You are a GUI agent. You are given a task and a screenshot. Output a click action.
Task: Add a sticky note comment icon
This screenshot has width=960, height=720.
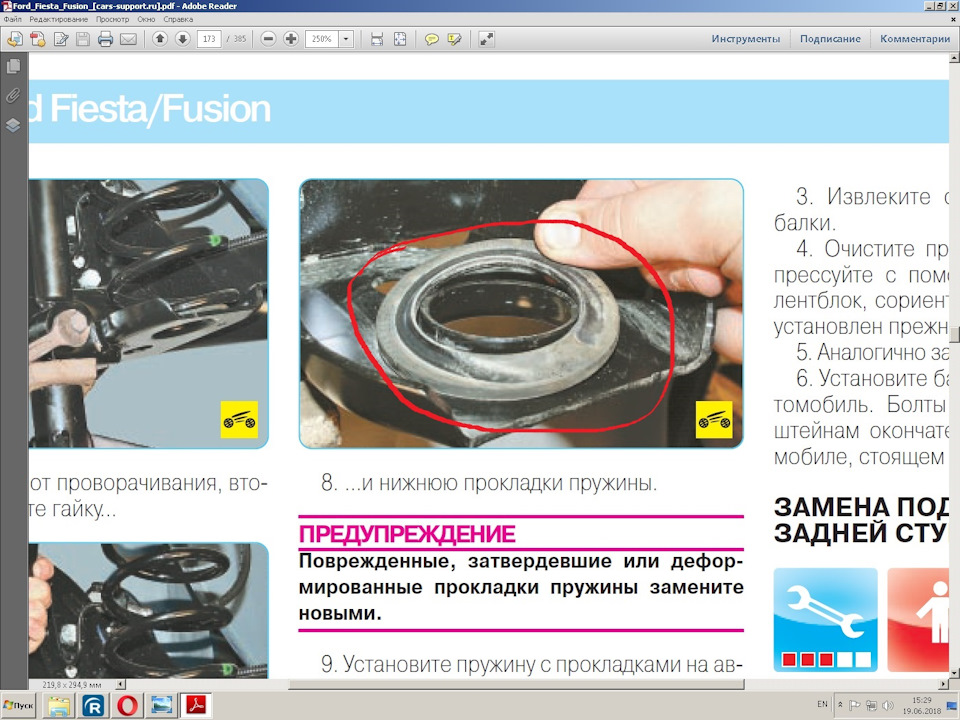click(x=432, y=39)
